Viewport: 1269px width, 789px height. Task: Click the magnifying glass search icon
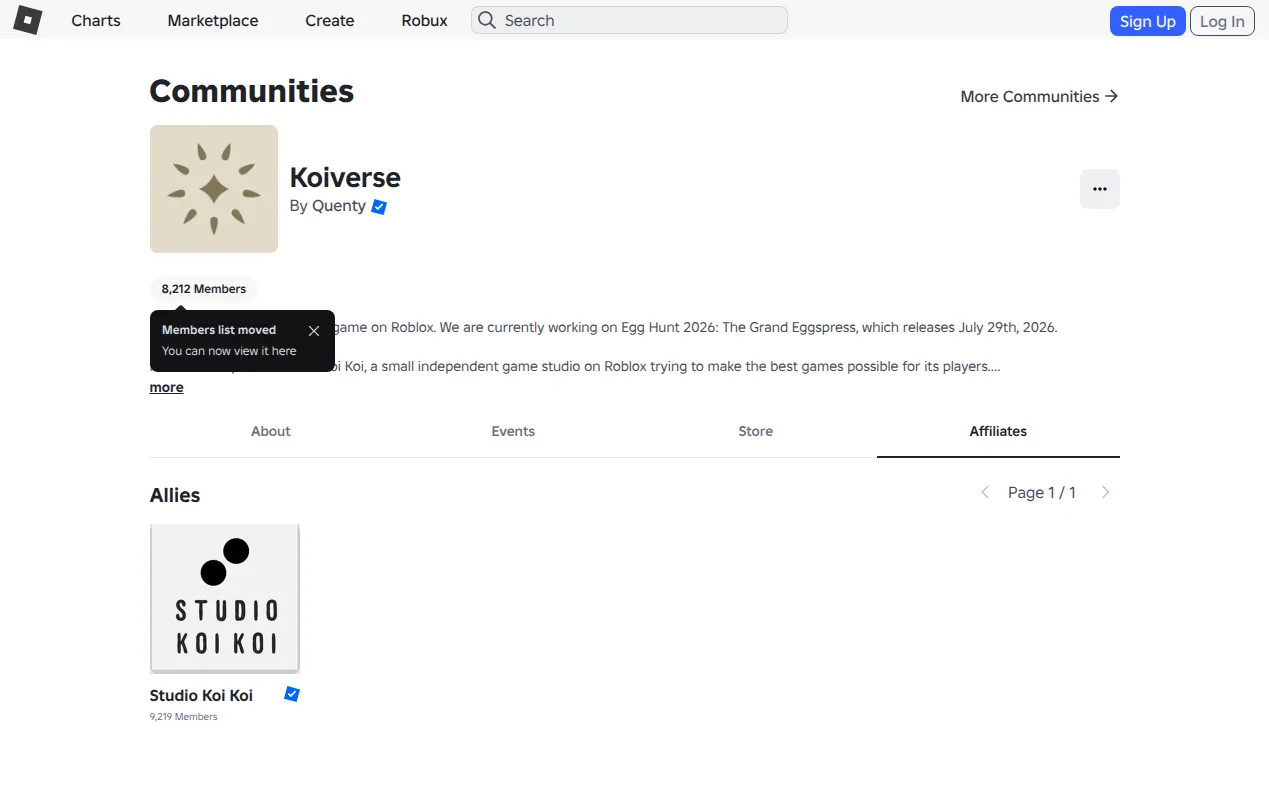point(487,20)
